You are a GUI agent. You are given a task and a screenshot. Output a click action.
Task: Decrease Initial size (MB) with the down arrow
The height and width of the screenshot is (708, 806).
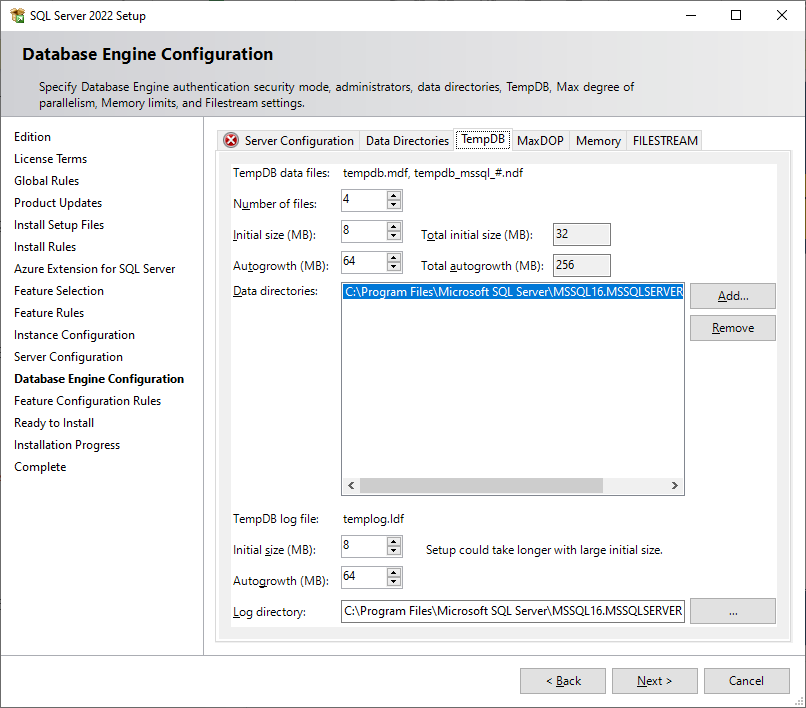pyautogui.click(x=391, y=235)
